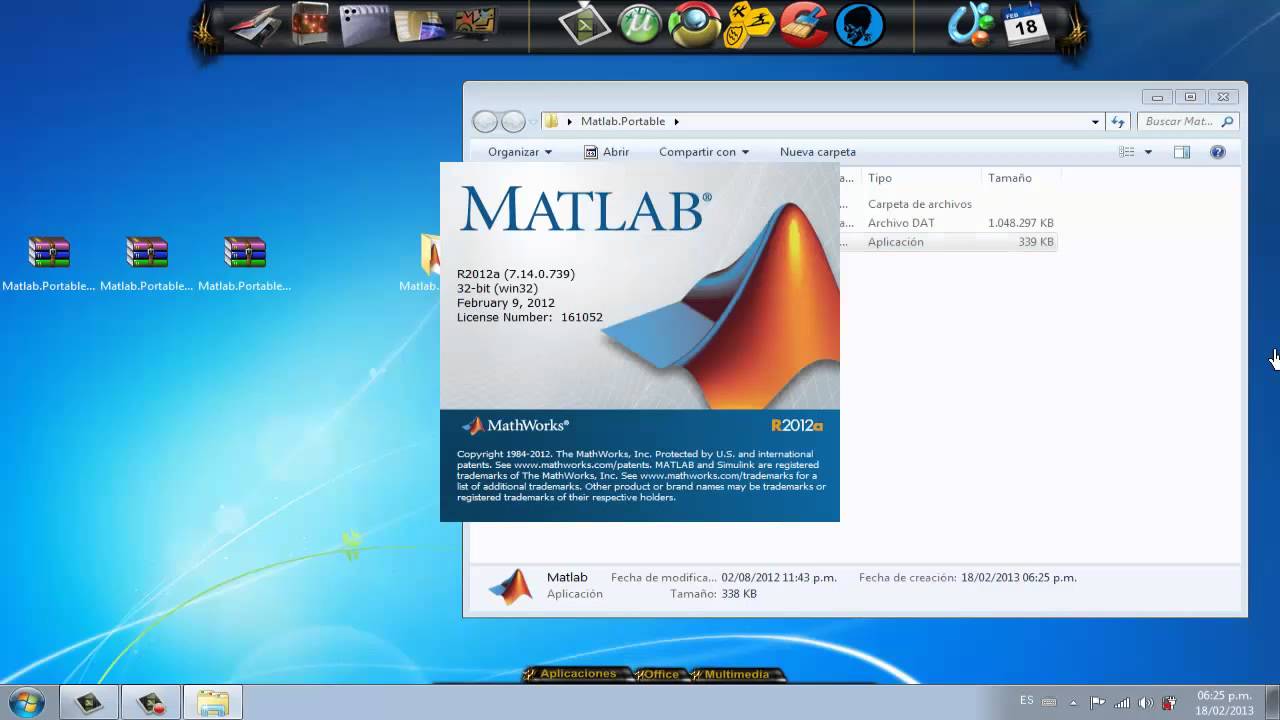
Task: Open the Aplicaciones dock tab
Action: pos(578,674)
